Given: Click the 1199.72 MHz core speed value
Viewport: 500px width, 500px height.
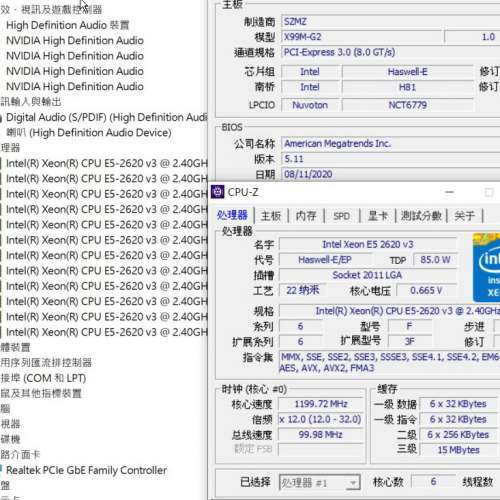Looking at the screenshot, I should 321,404.
